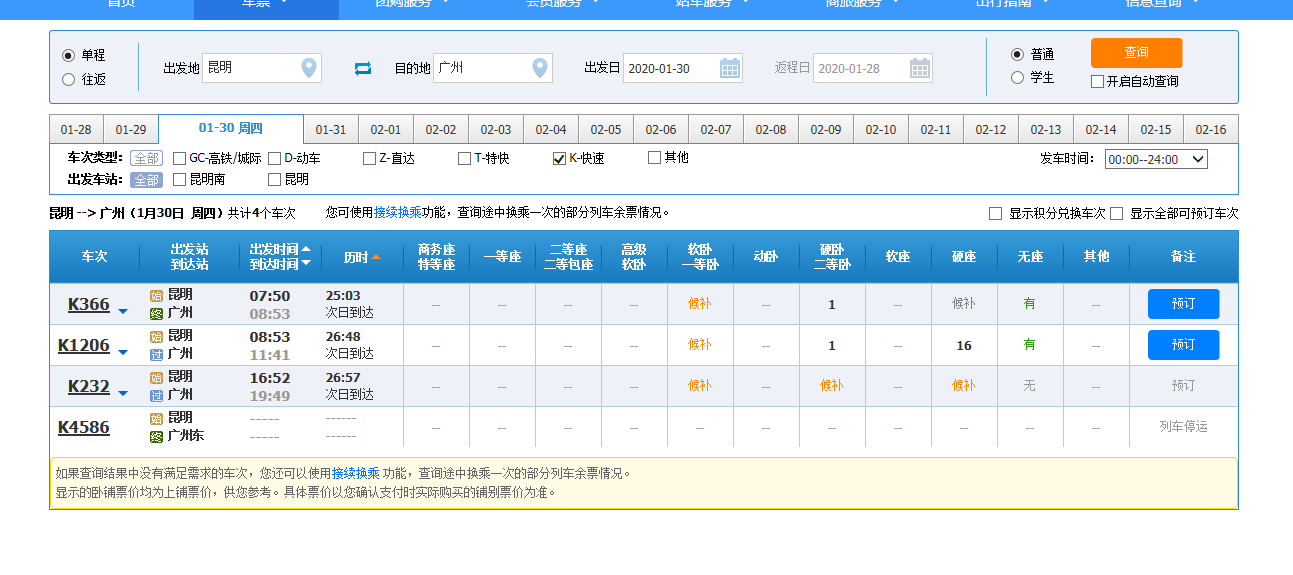Open K366 train number link
This screenshot has height=575, width=1293.
(x=89, y=304)
